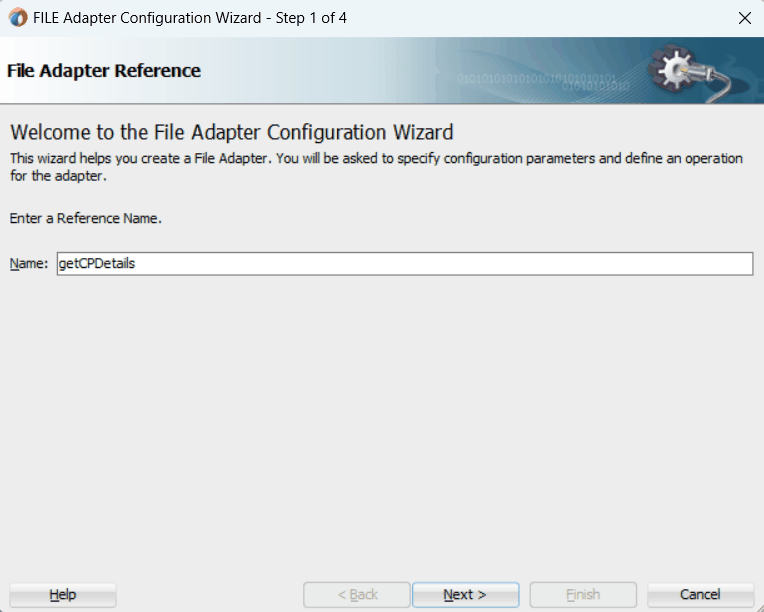Cancel the adapter configuration wizard
This screenshot has width=764, height=612.
coord(700,594)
